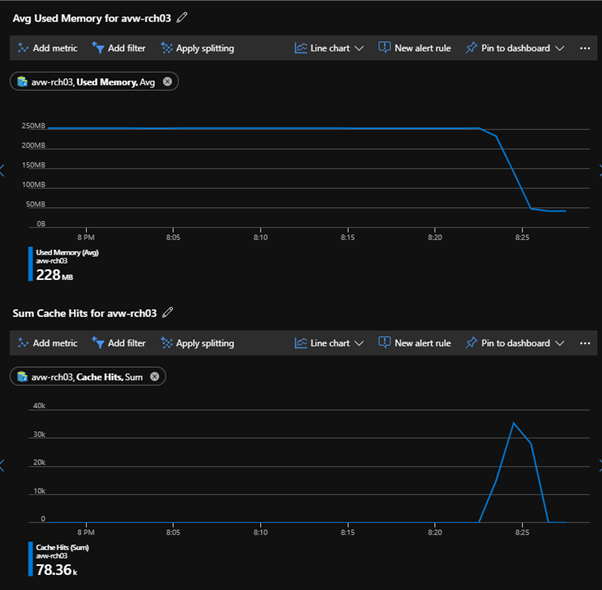This screenshot has width=602, height=590.
Task: Edit the Sum Cache Hits chart title pencil
Action: (167, 313)
